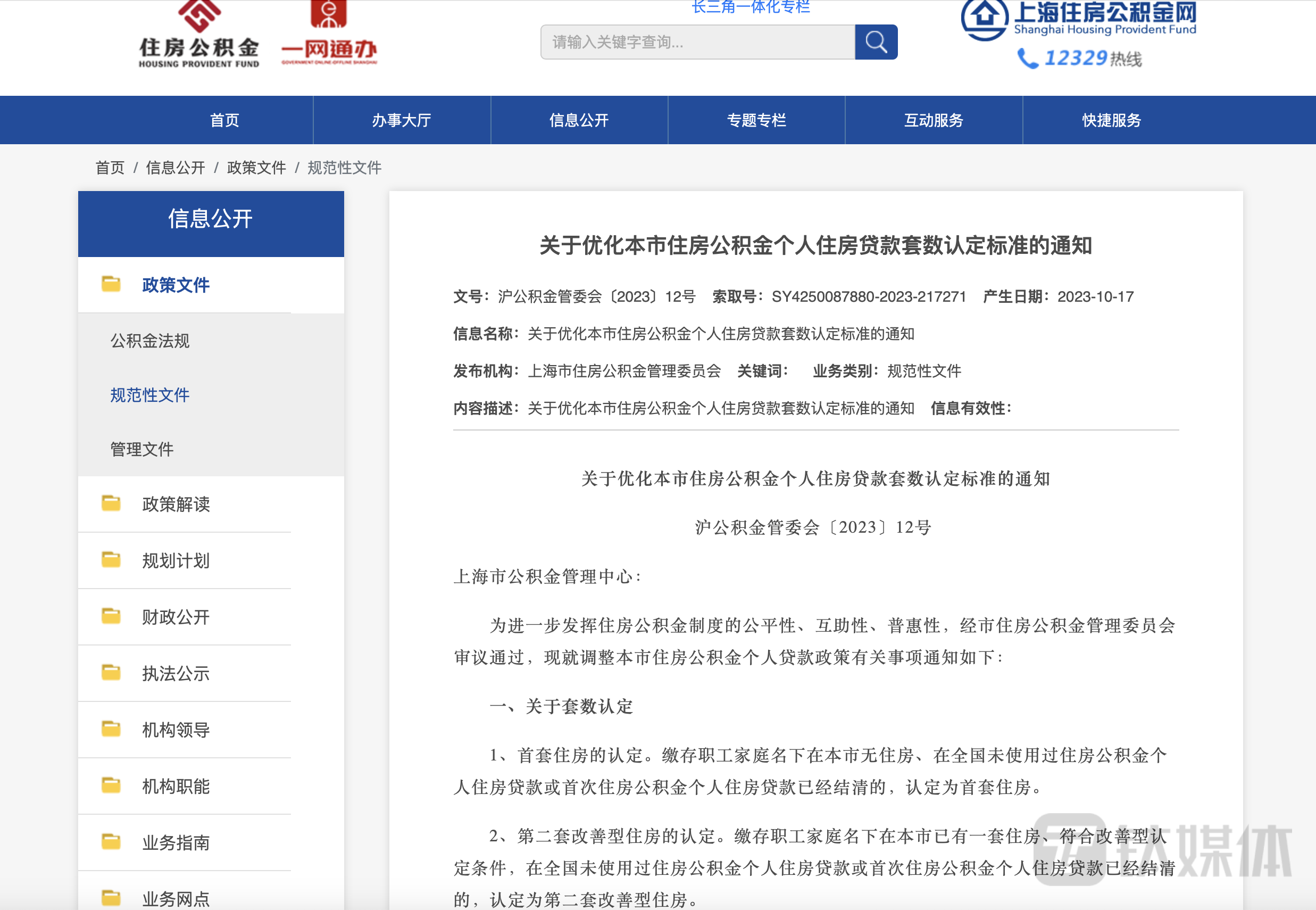Select the folder icon next to 财政公开
1316x910 pixels.
point(112,616)
